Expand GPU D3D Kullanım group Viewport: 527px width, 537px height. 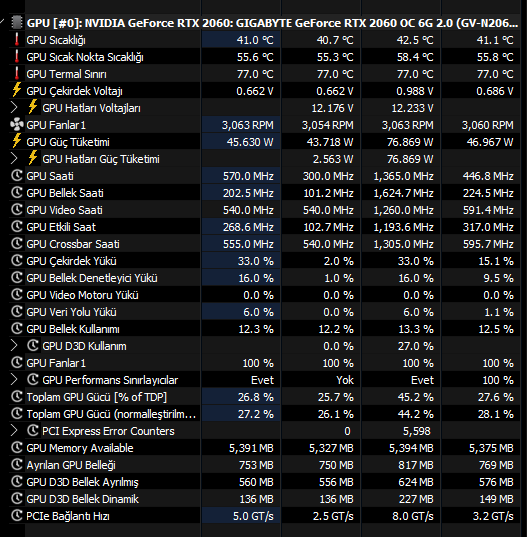click(14, 346)
